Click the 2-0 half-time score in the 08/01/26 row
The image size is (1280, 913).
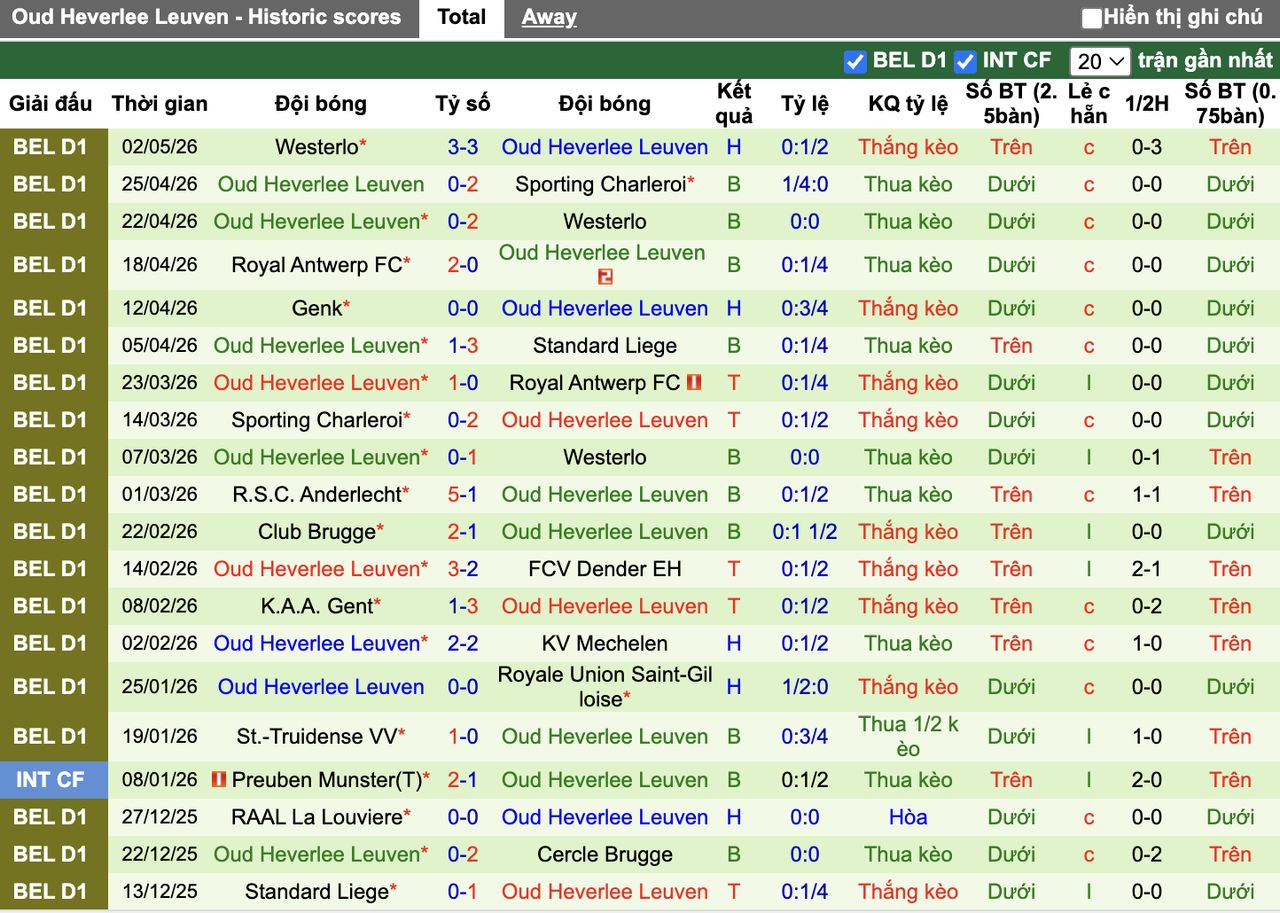[1146, 780]
